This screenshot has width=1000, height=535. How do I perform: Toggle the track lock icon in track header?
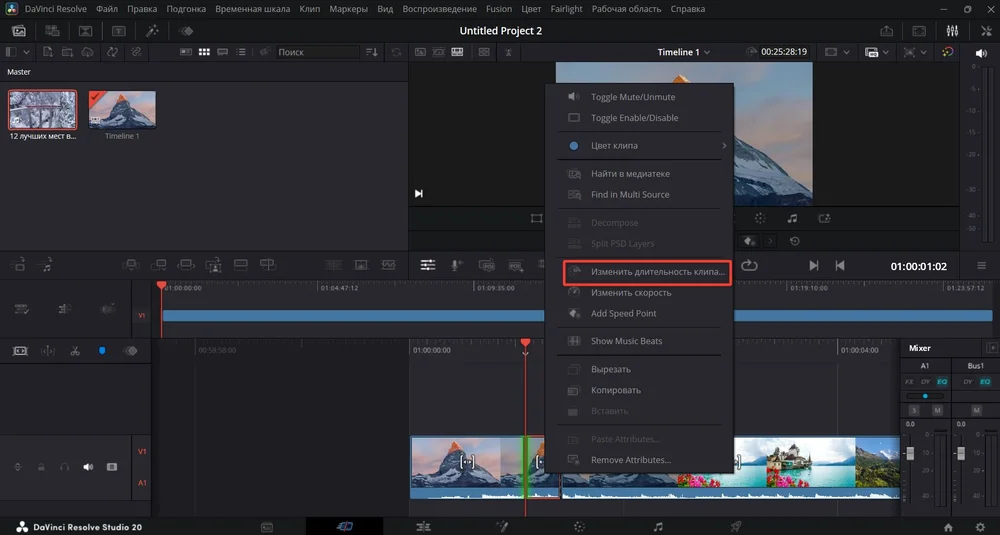tap(41, 467)
